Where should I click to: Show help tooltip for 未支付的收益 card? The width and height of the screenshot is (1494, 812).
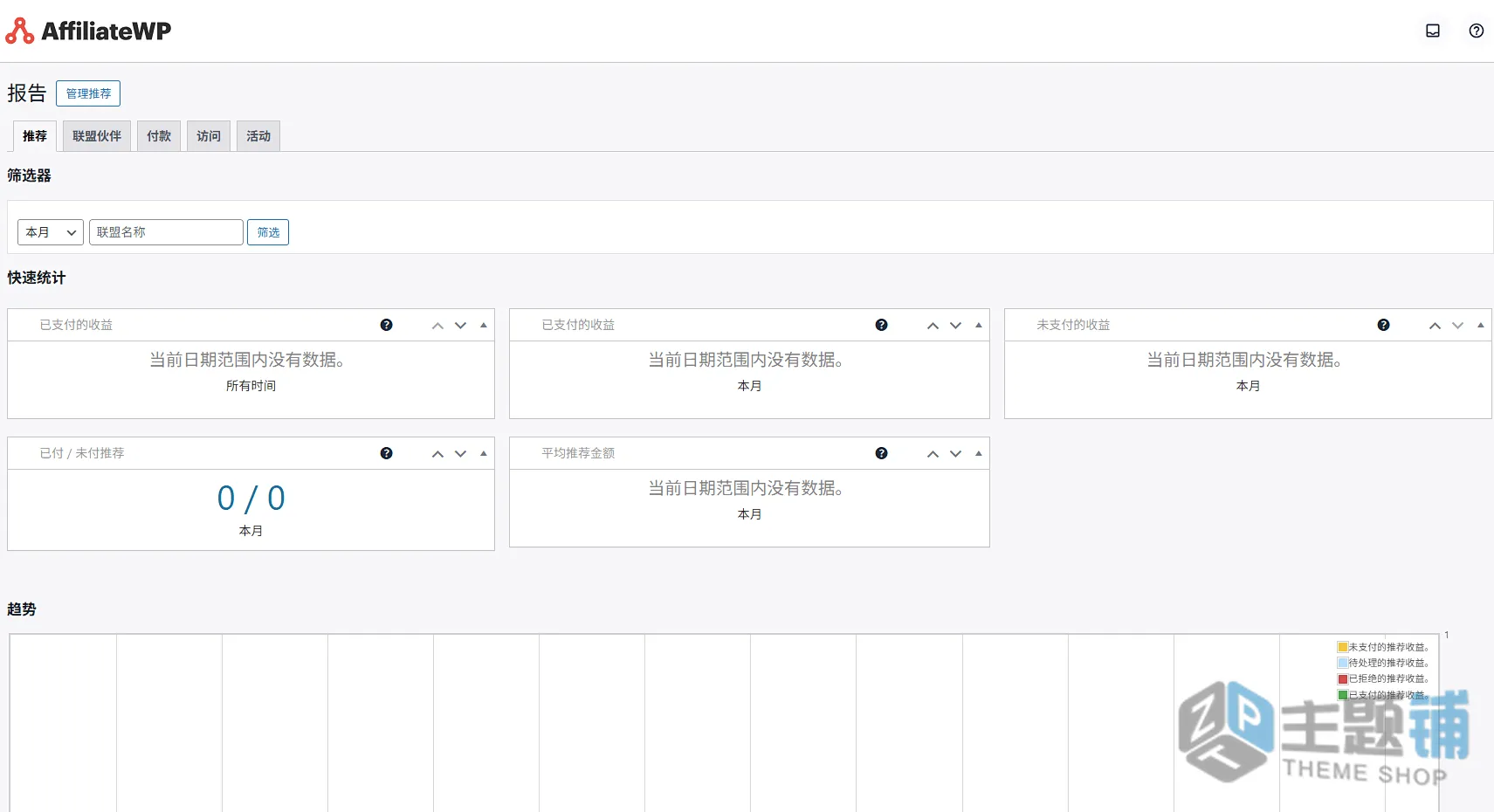point(1383,325)
